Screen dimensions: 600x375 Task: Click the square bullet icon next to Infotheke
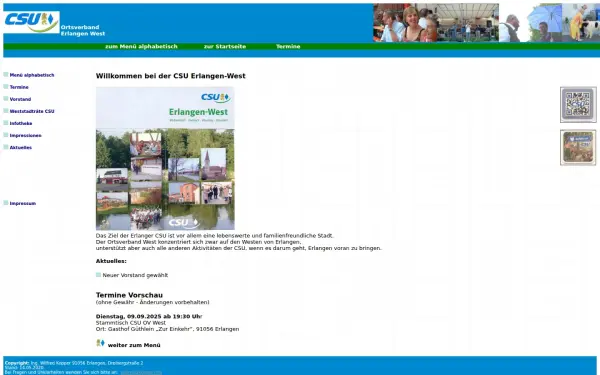pos(6,123)
